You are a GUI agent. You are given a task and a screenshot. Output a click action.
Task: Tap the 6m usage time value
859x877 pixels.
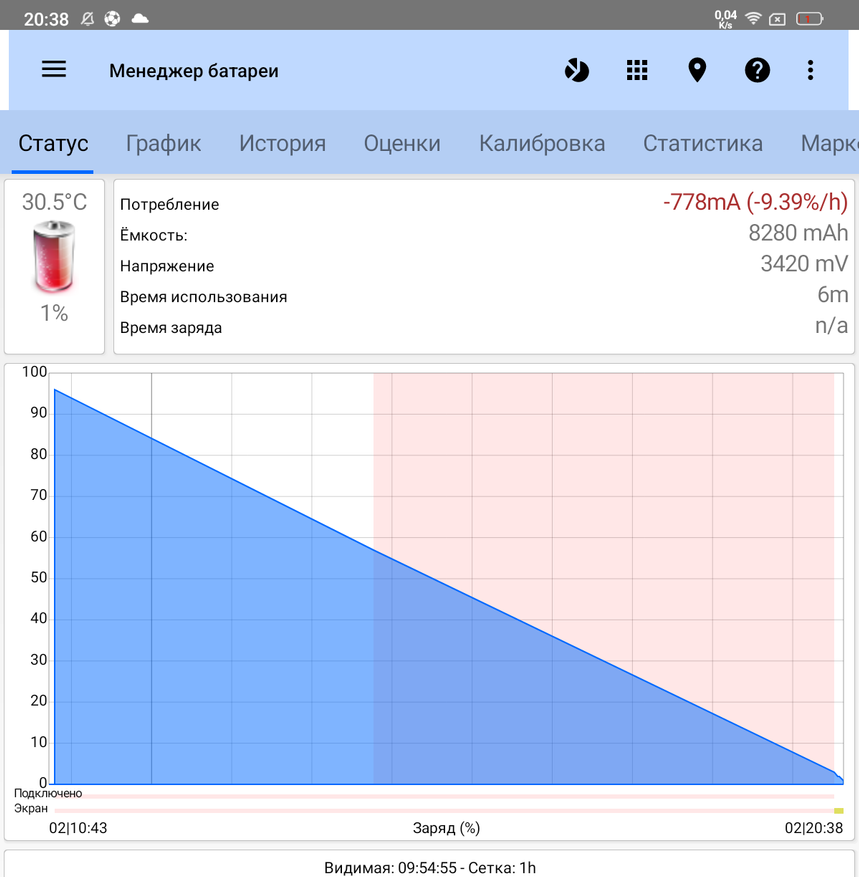[833, 294]
